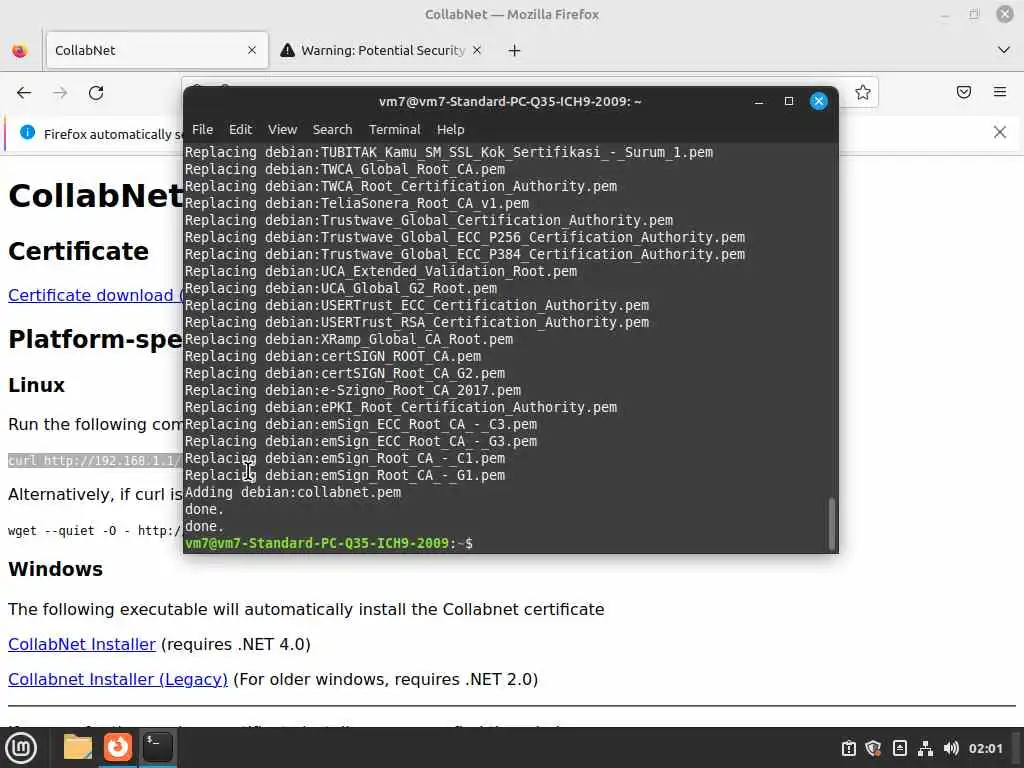1024x768 pixels.
Task: Open a new Firefox tab
Action: [515, 50]
